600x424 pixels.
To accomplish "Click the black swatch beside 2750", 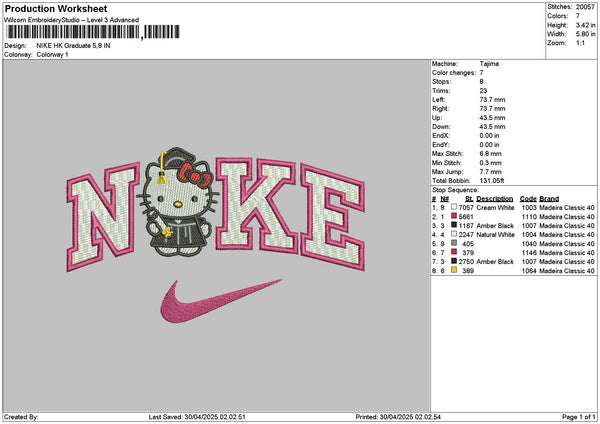I will [454, 261].
